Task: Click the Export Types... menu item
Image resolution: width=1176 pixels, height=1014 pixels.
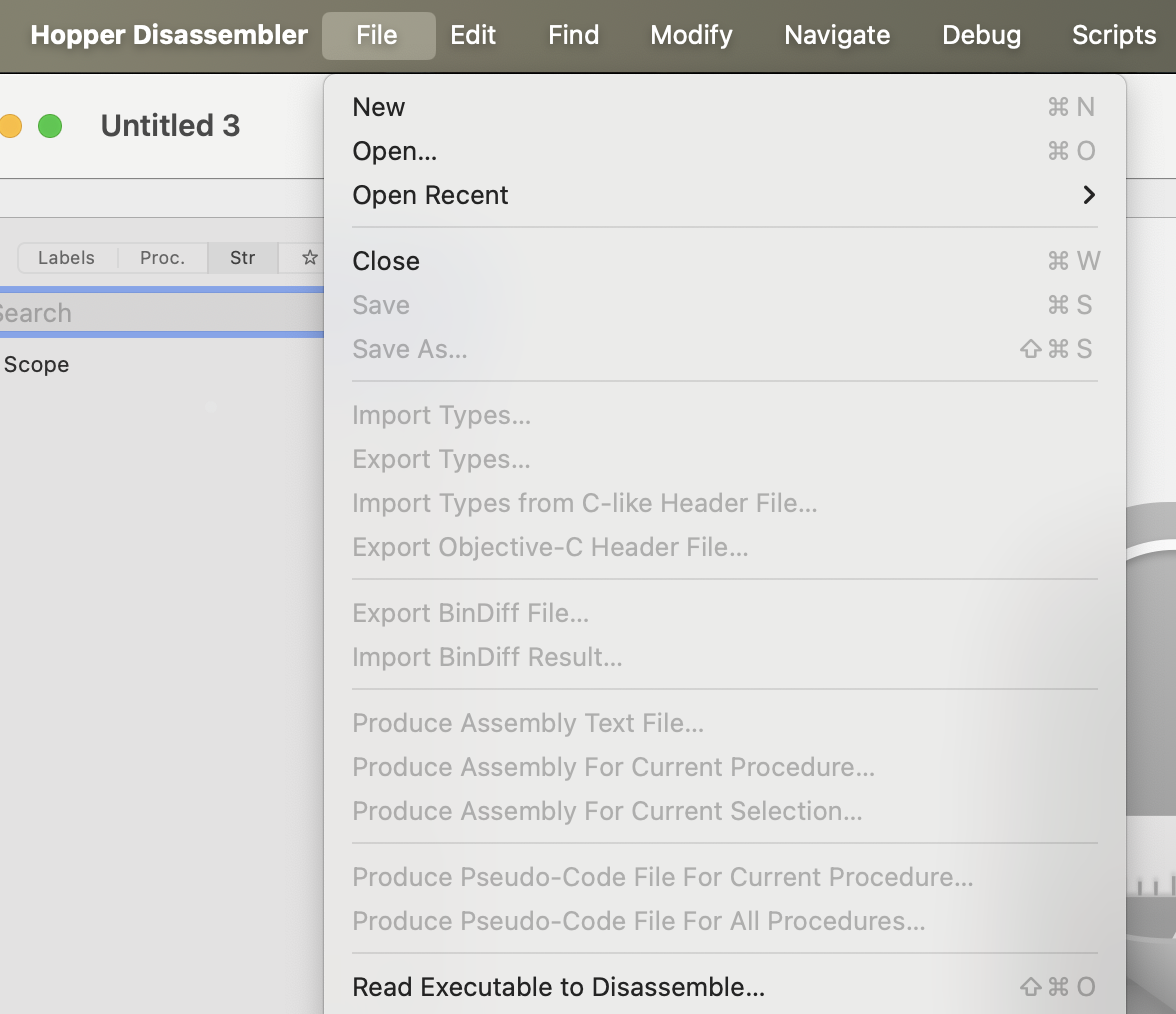Action: tap(724, 459)
